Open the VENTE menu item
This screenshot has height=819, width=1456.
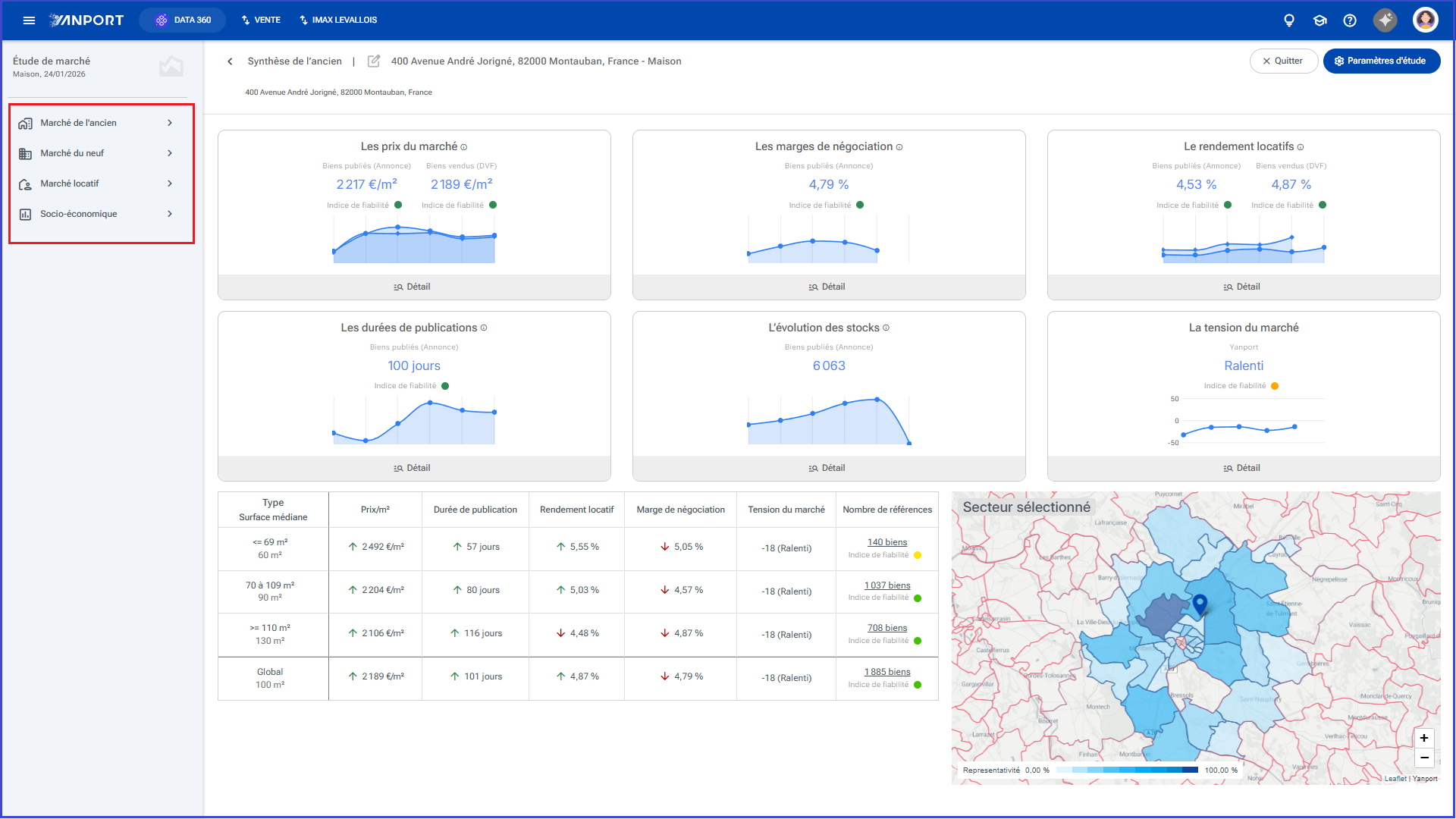click(261, 20)
